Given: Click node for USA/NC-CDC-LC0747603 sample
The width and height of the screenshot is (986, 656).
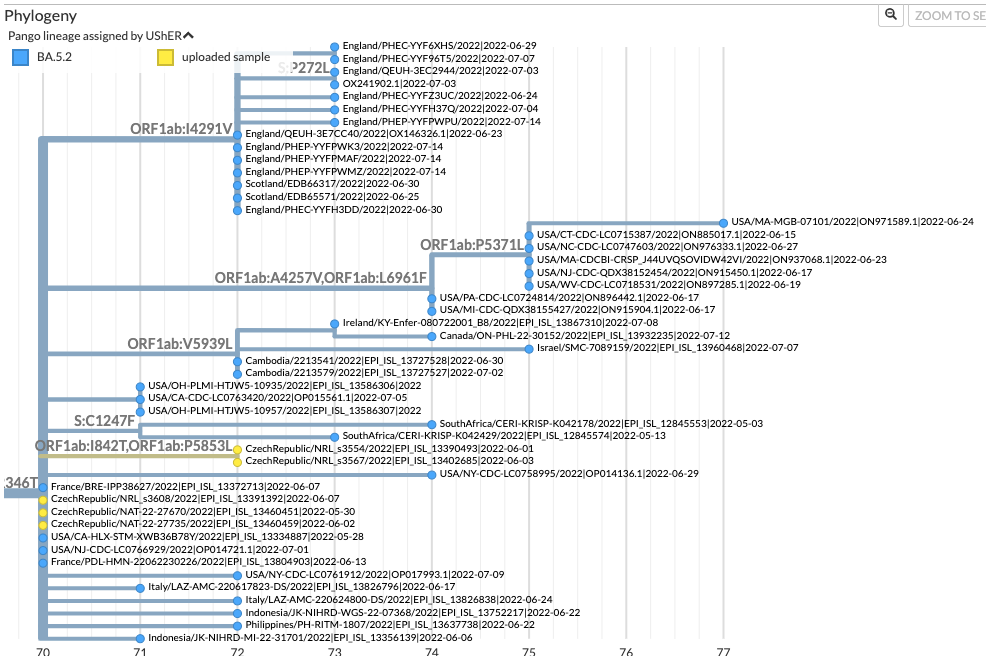Looking at the screenshot, I should [529, 248].
